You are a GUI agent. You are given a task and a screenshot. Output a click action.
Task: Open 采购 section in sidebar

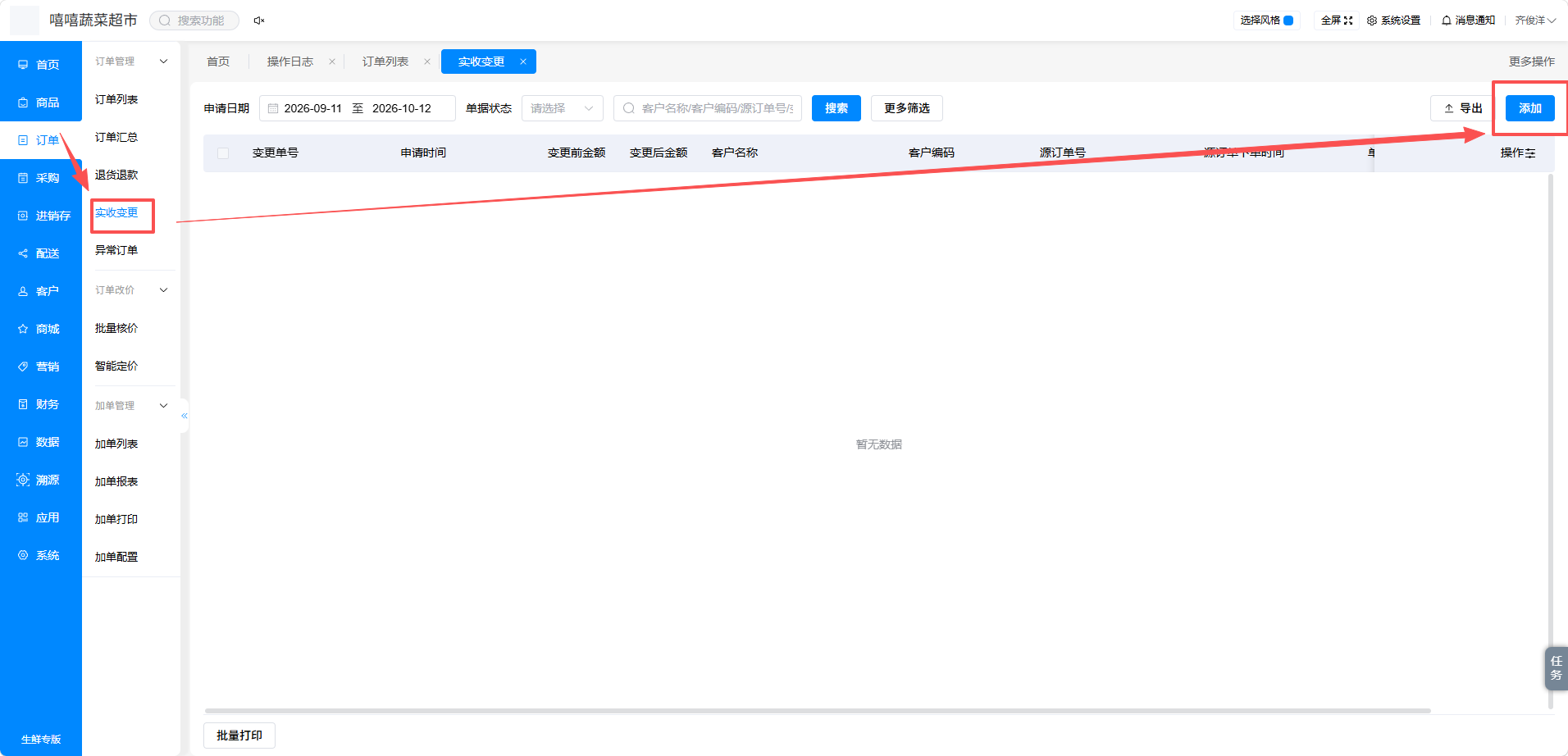click(x=40, y=178)
